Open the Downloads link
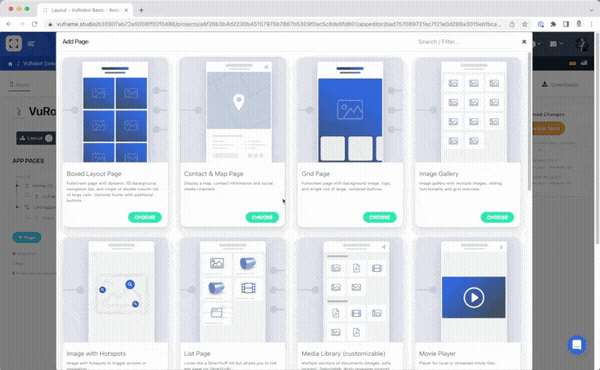The image size is (600, 370). tap(560, 85)
